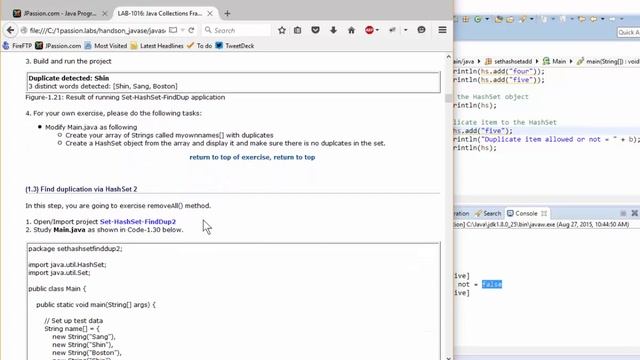Open the To do bookmark
Viewport: 640px width, 360px height.
pyautogui.click(x=200, y=46)
